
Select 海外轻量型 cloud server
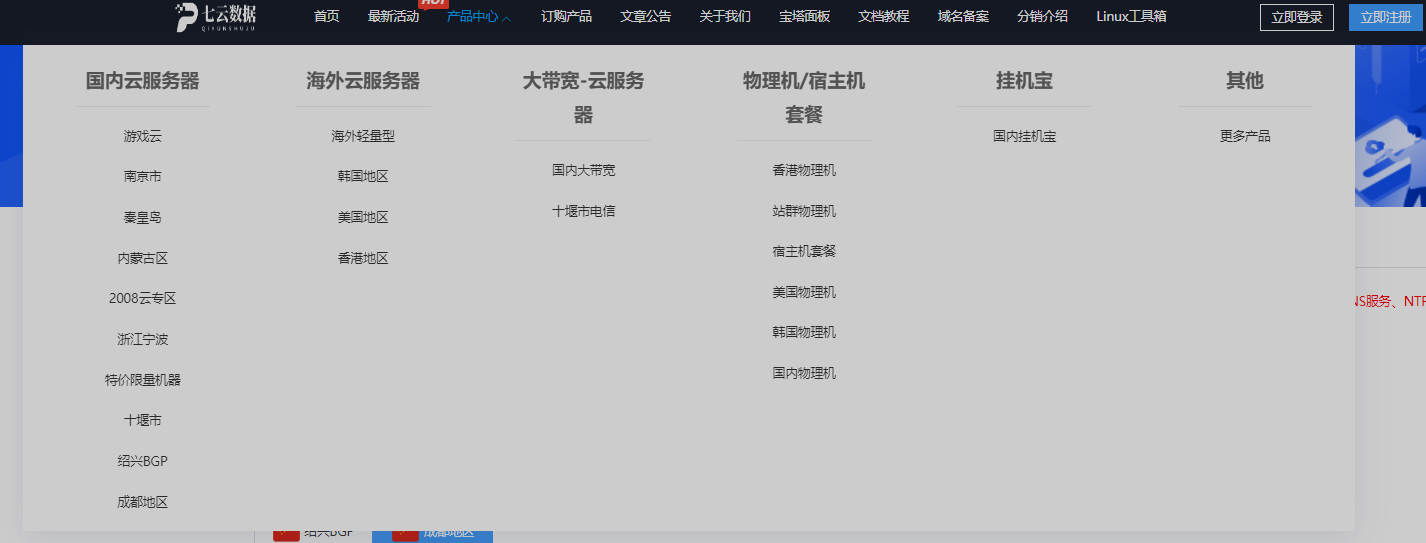coord(363,136)
